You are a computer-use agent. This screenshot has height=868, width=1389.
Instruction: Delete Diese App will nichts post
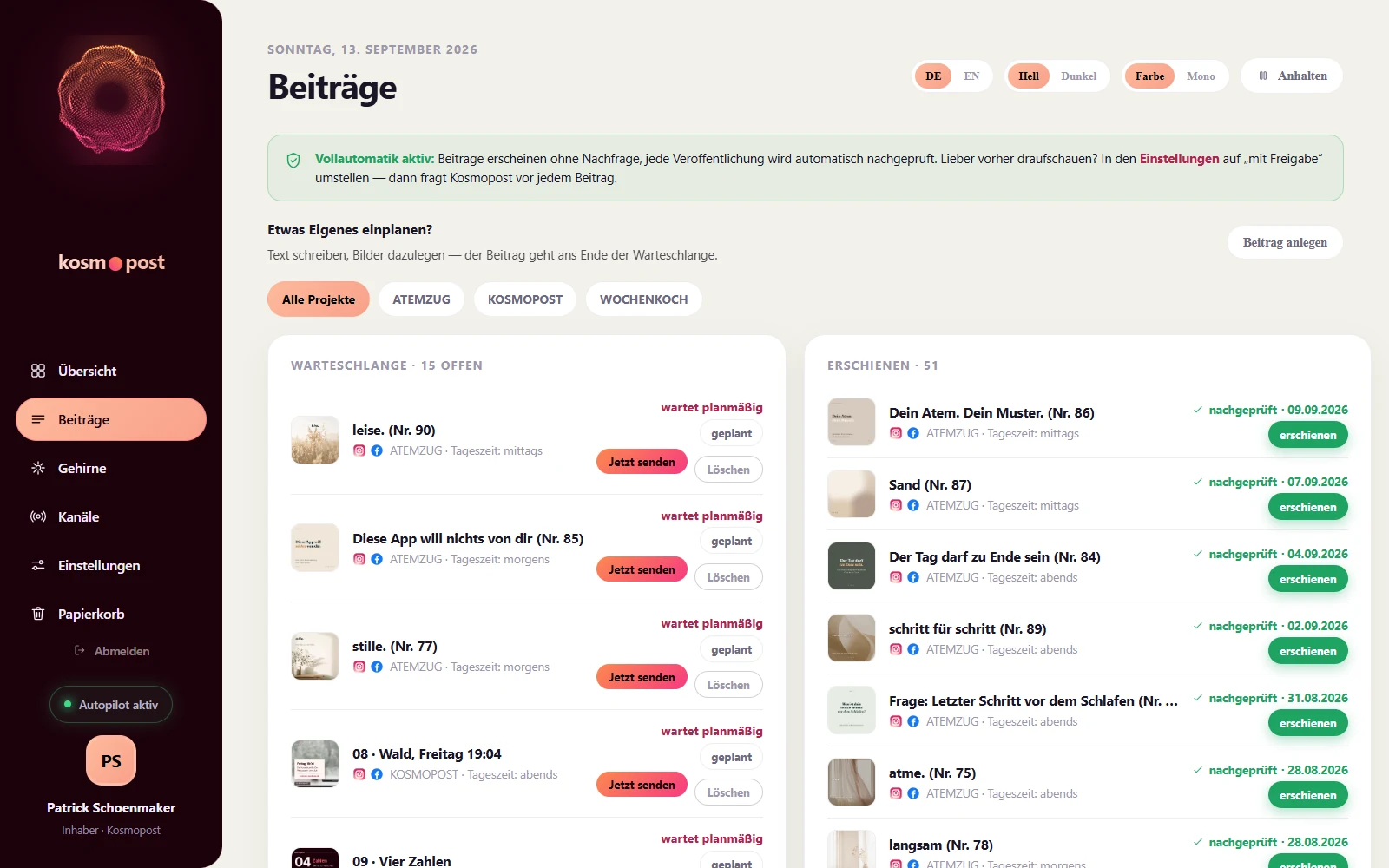click(728, 577)
